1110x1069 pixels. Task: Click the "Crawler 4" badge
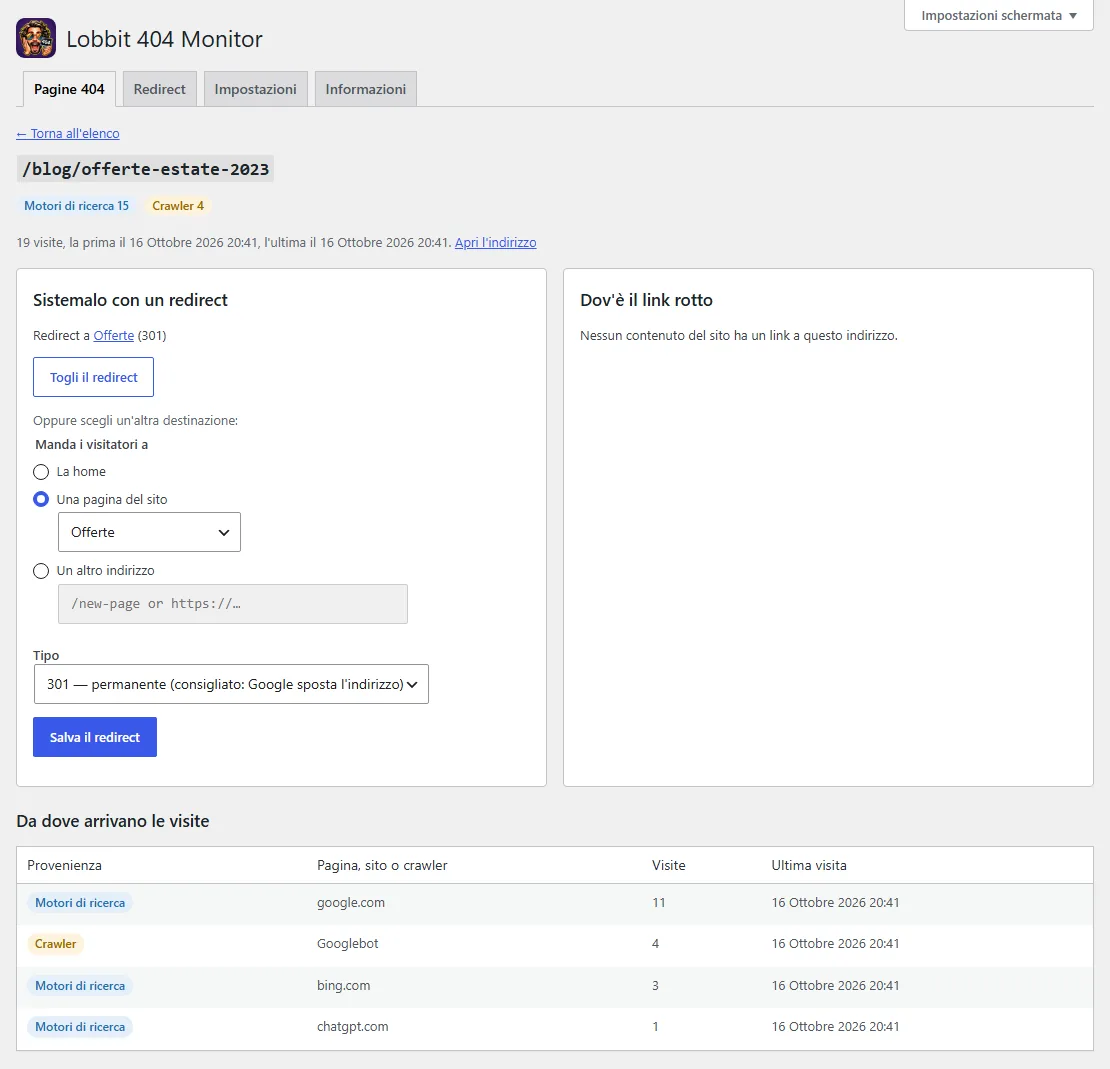pos(178,206)
